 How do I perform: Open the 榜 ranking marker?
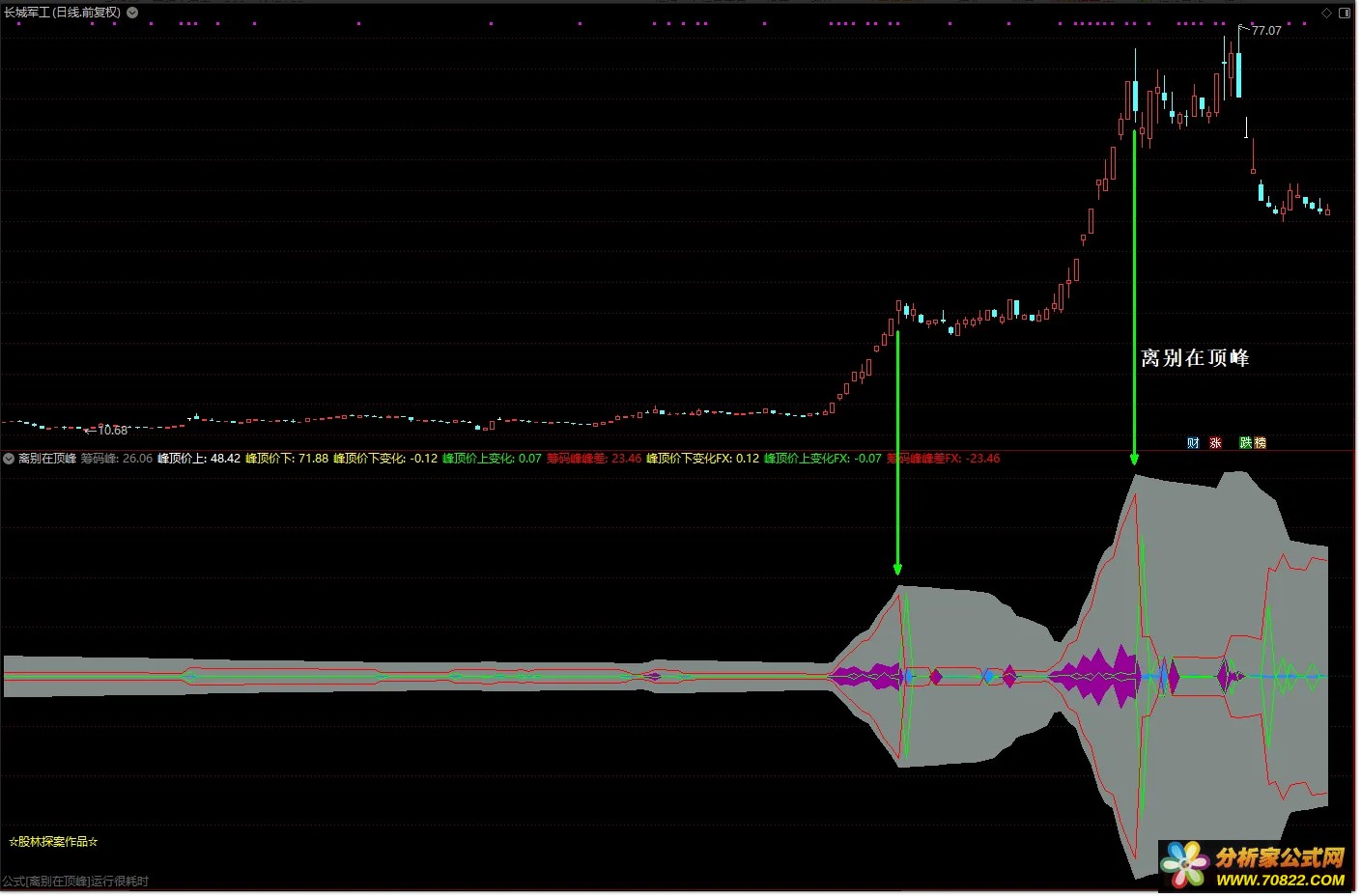click(x=1260, y=443)
